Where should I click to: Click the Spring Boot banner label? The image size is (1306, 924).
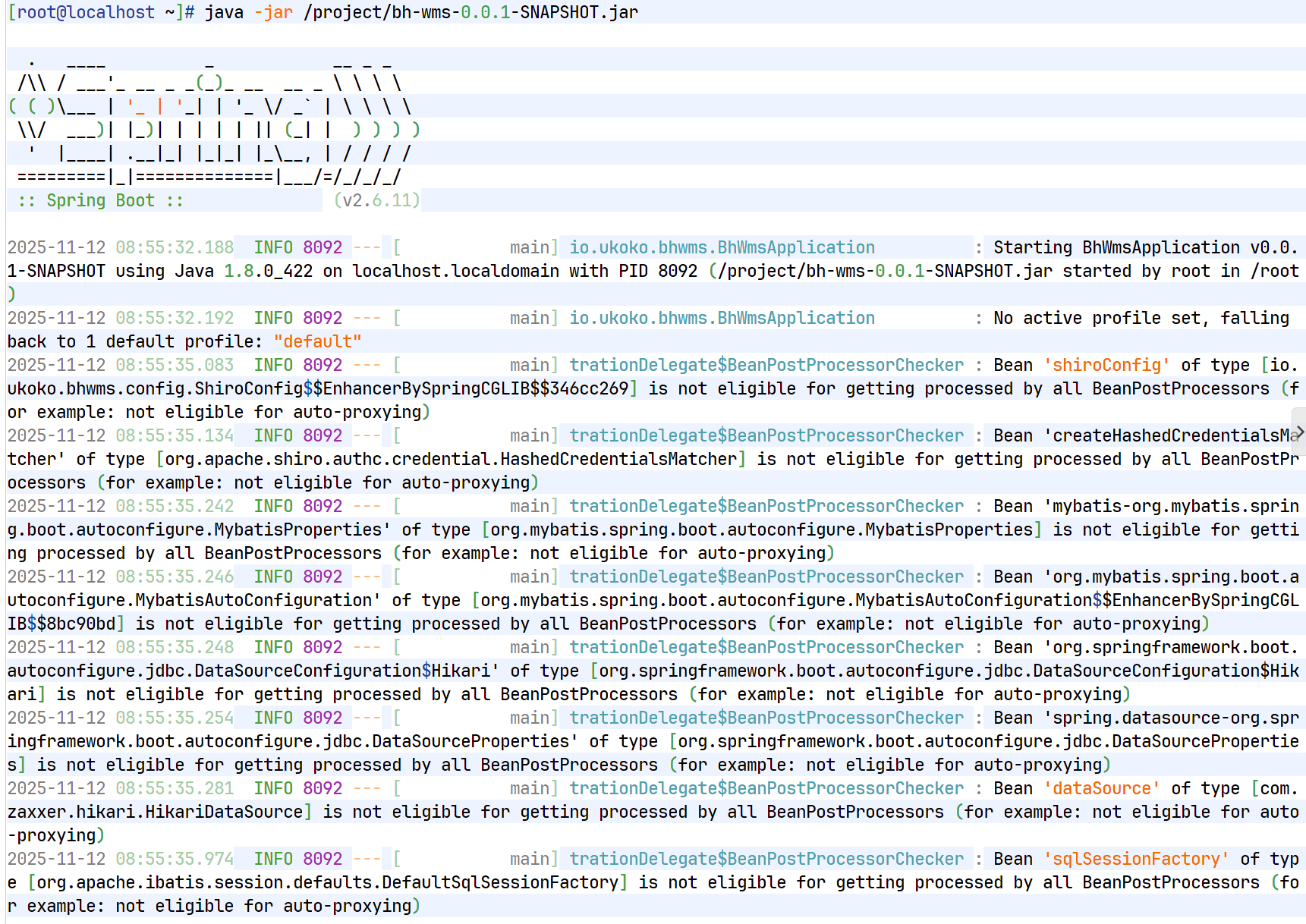tap(100, 200)
